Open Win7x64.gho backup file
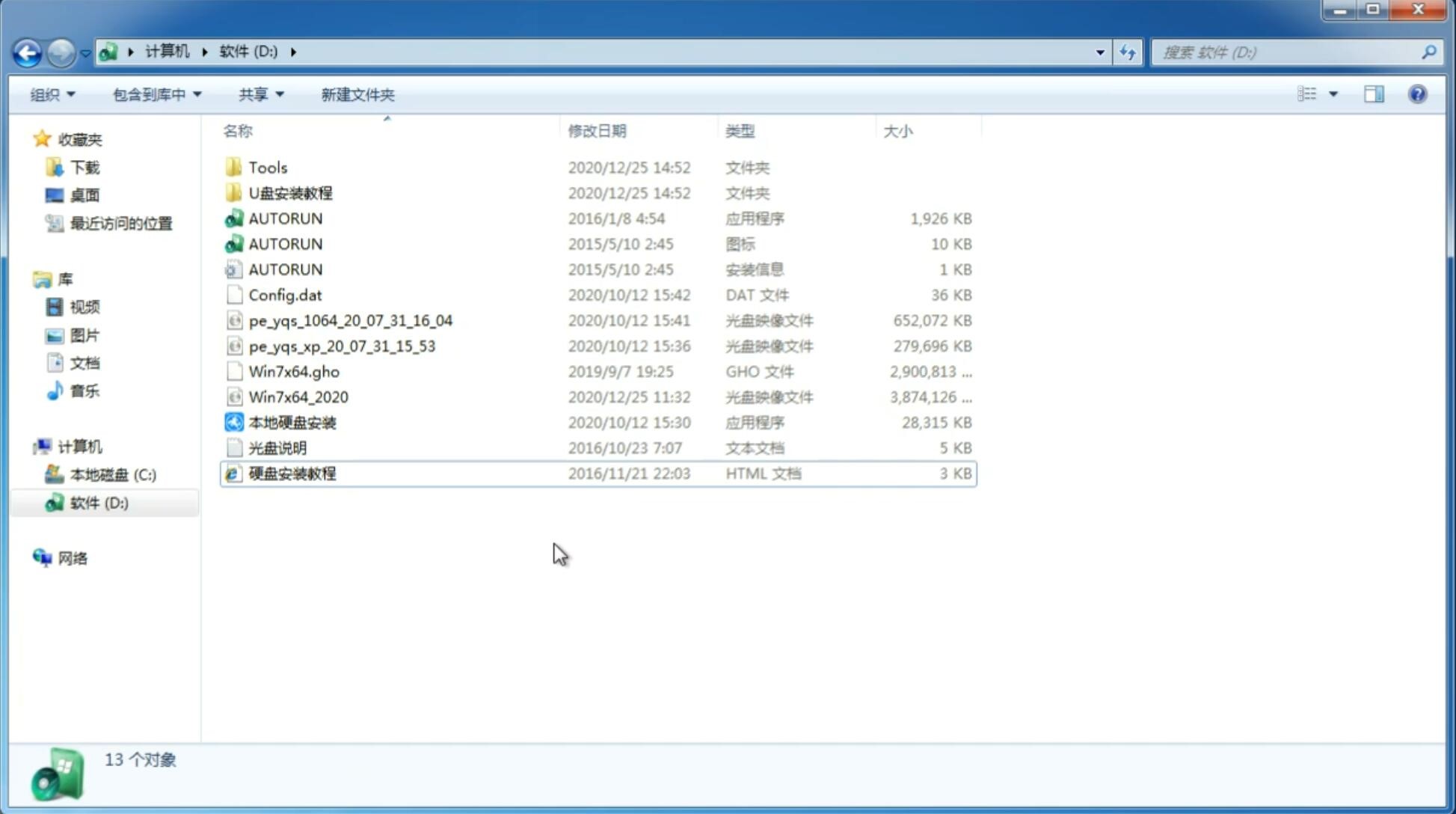The height and width of the screenshot is (814, 1456). point(294,371)
